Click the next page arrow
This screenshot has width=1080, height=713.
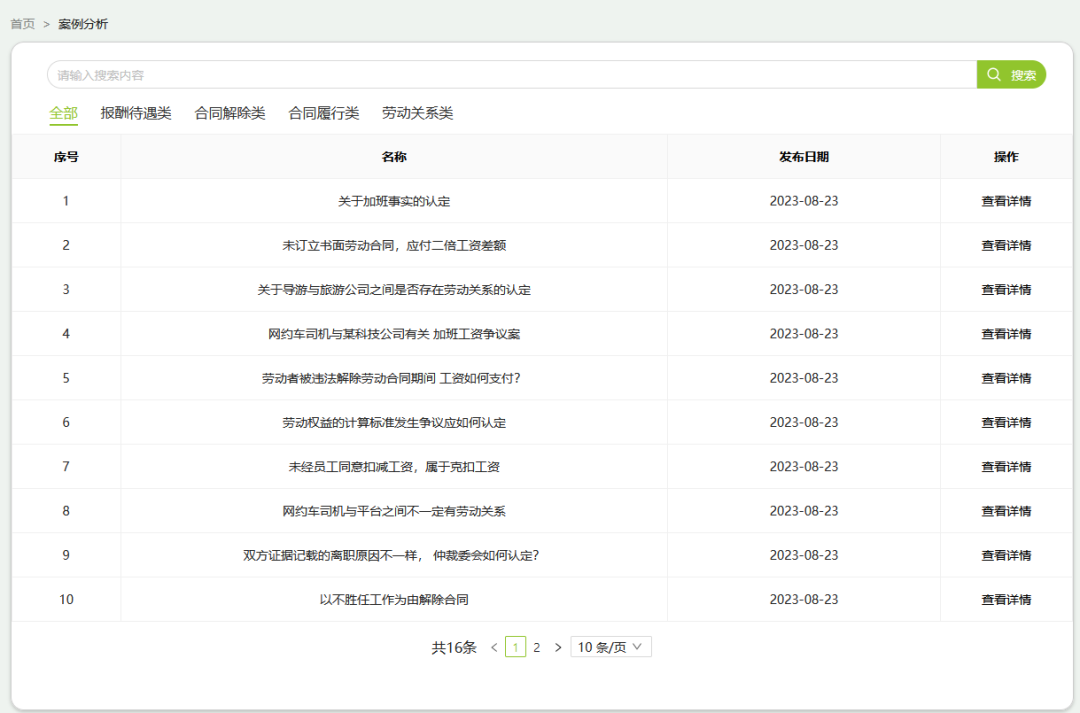[558, 648]
